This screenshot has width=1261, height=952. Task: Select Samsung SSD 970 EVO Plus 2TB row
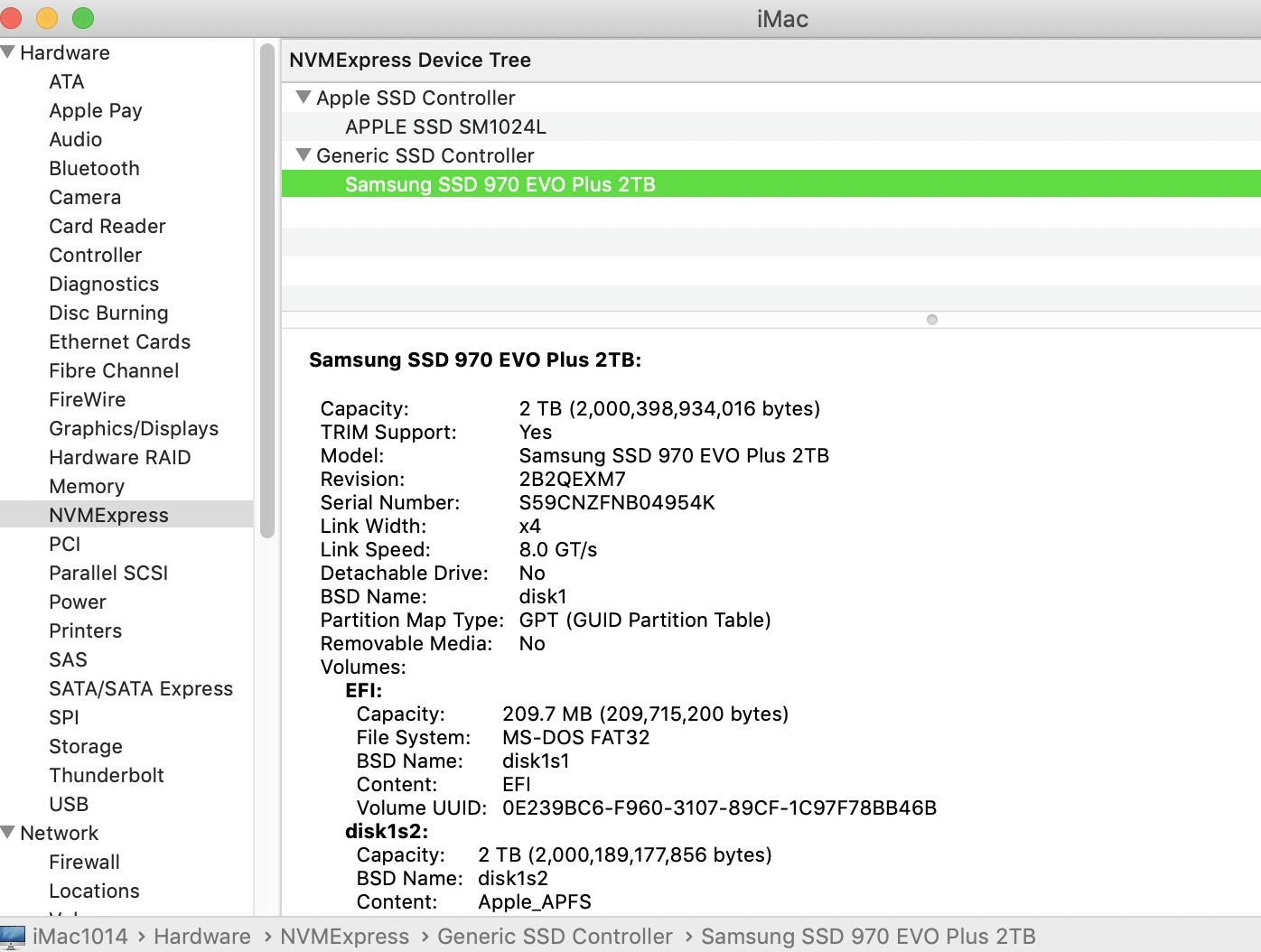click(x=771, y=184)
